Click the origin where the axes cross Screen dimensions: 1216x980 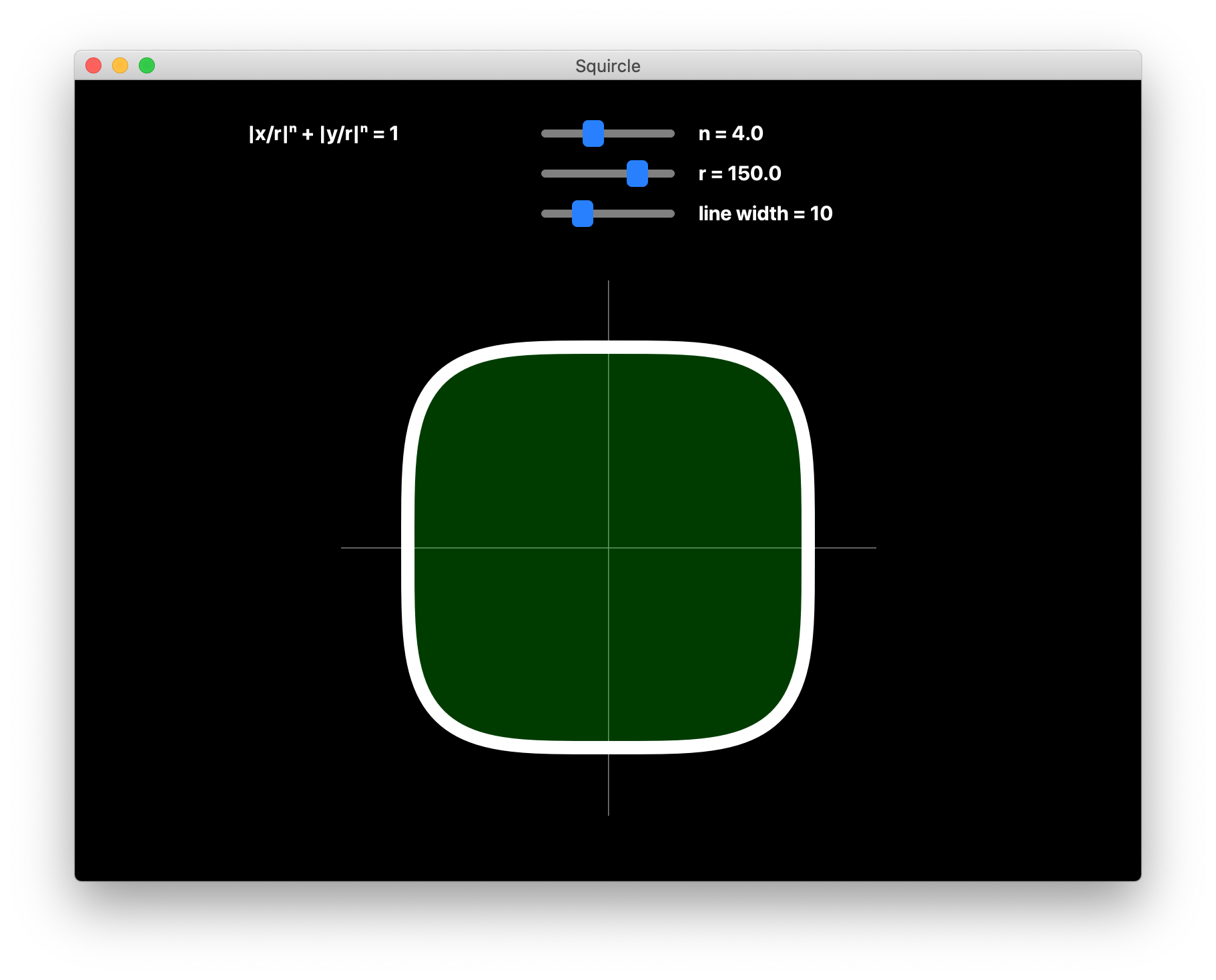coord(608,547)
